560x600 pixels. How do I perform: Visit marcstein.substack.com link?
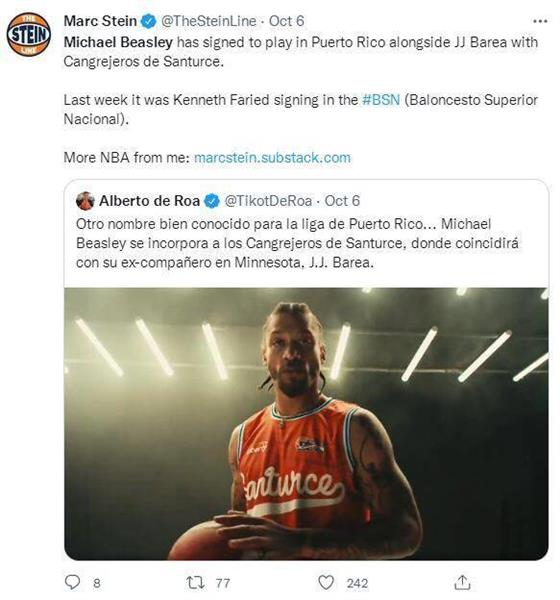click(x=272, y=158)
